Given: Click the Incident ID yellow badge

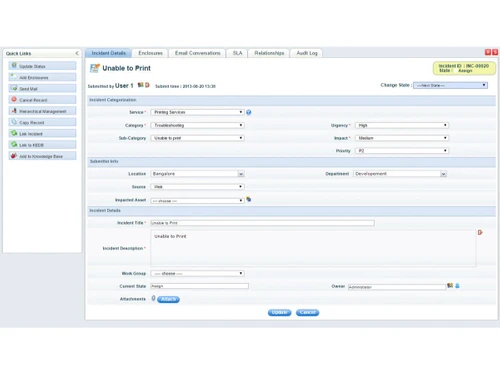Looking at the screenshot, I should click(x=464, y=68).
